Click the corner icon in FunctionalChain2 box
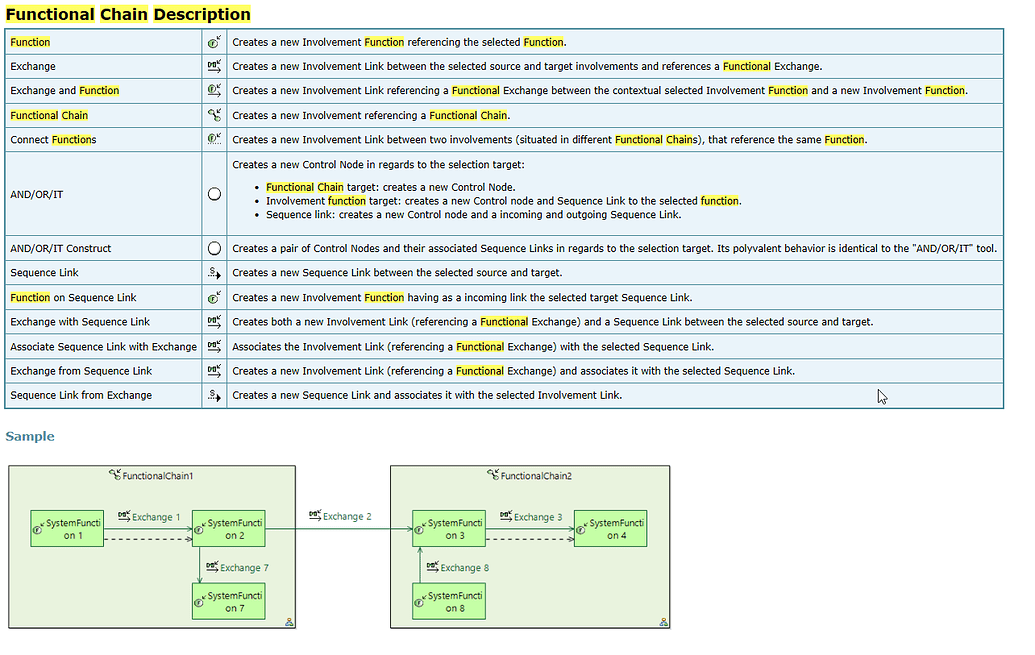Image resolution: width=1035 pixels, height=655 pixels. [x=663, y=622]
